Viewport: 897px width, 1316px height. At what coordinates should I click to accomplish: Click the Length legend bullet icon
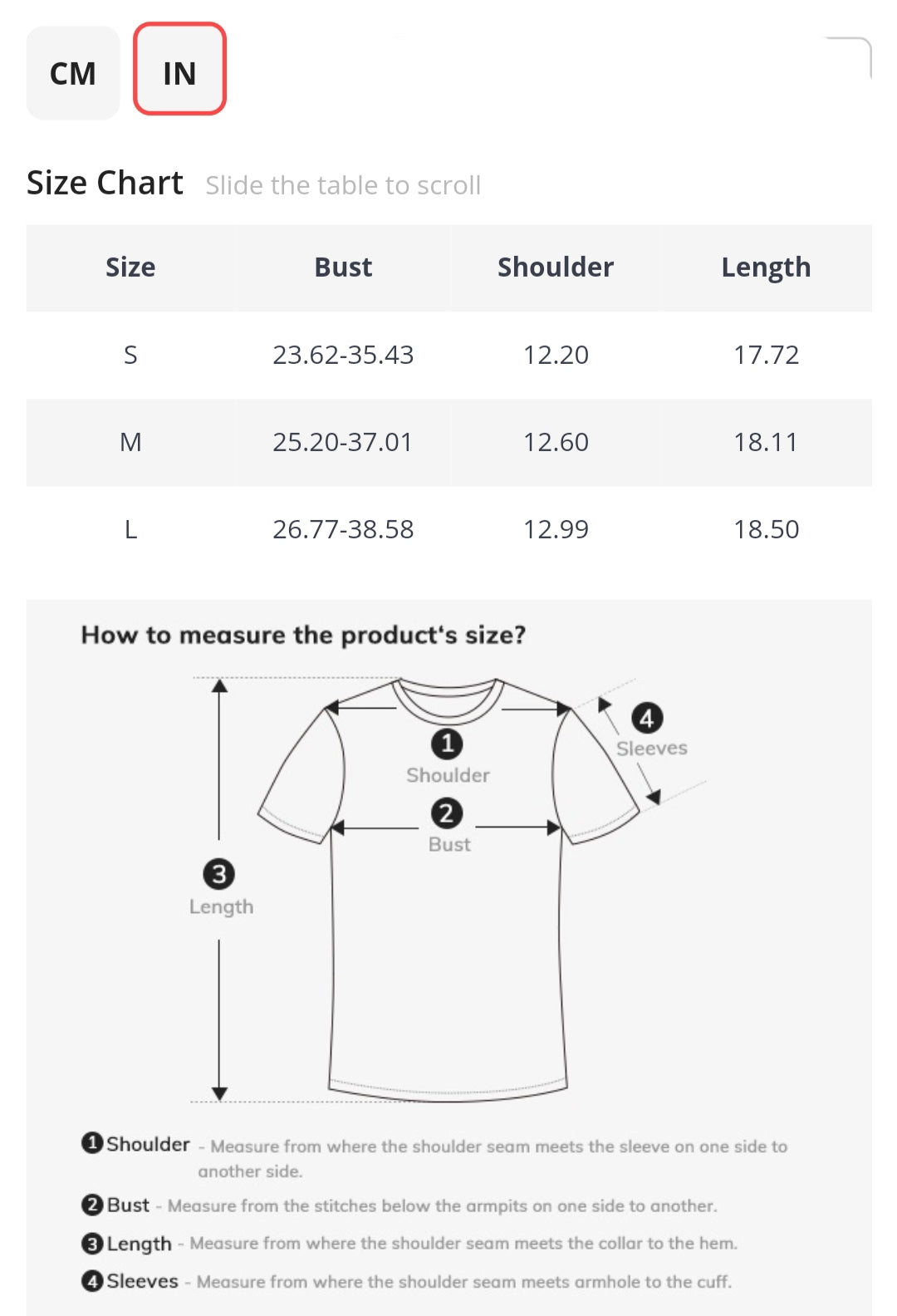click(92, 1244)
